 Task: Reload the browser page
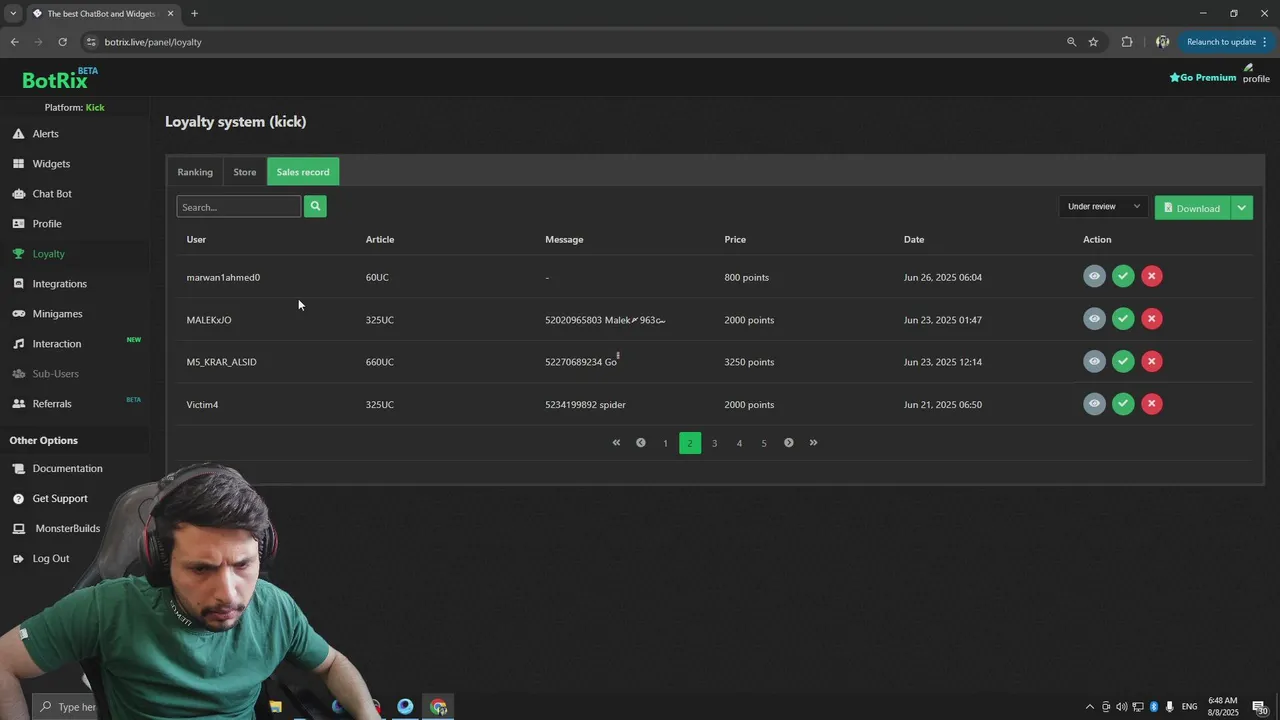[62, 42]
